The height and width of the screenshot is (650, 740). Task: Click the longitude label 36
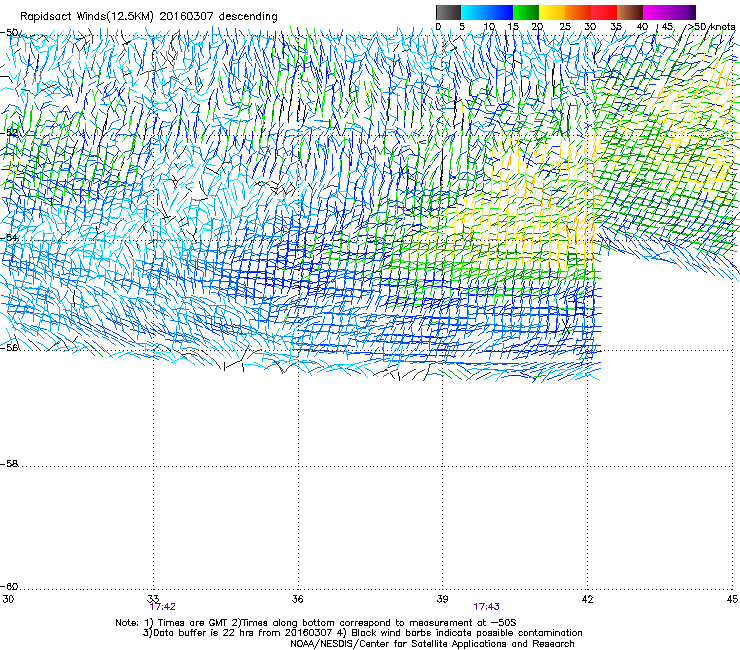298,599
